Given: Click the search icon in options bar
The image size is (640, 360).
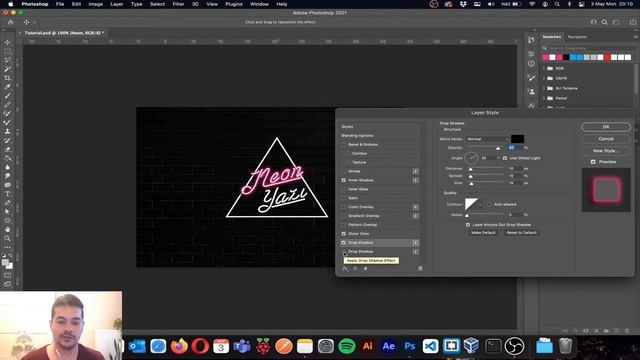Looking at the screenshot, I should pos(604,22).
